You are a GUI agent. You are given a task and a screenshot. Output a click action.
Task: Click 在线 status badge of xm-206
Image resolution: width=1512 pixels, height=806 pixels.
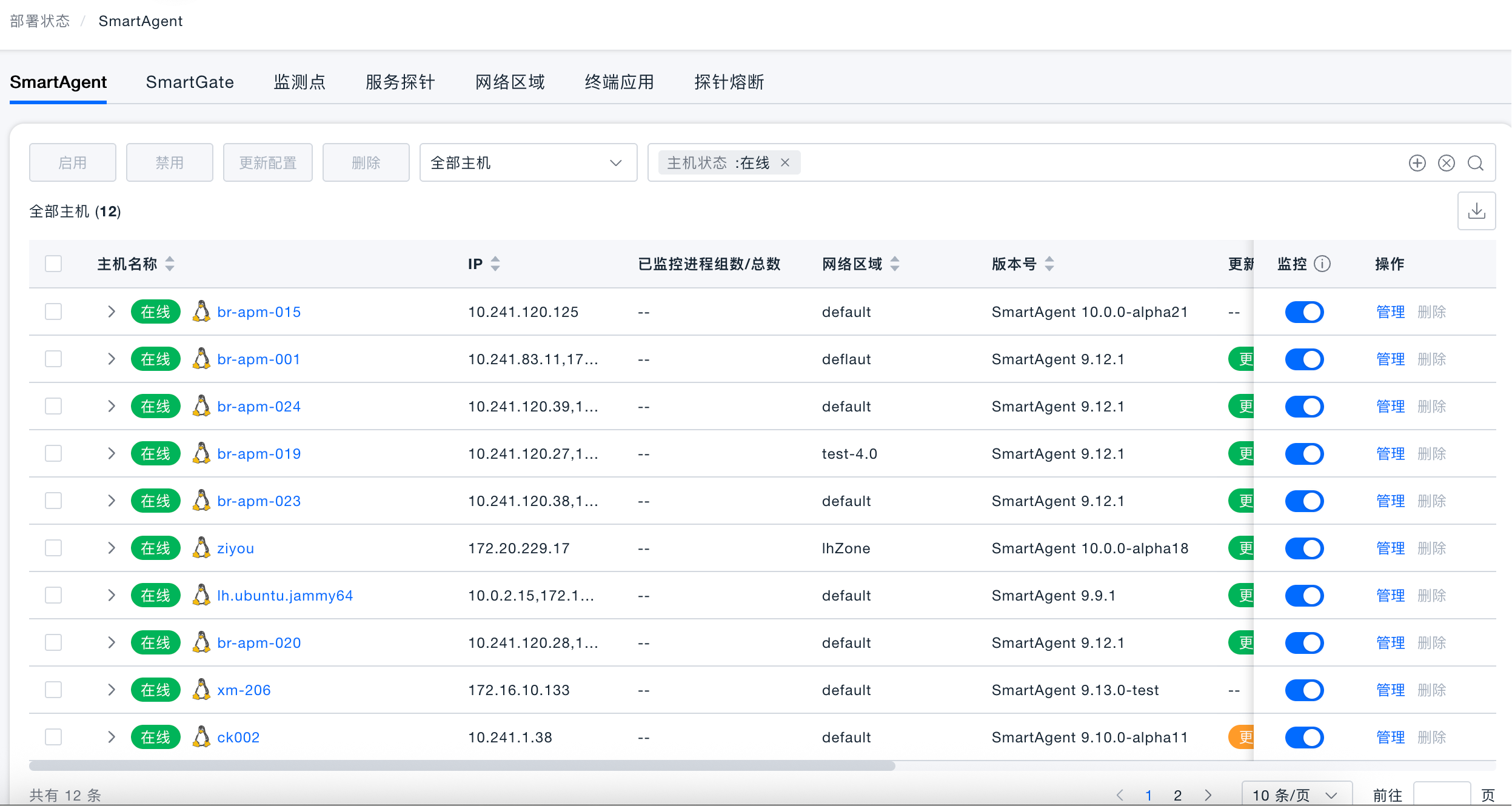click(156, 690)
